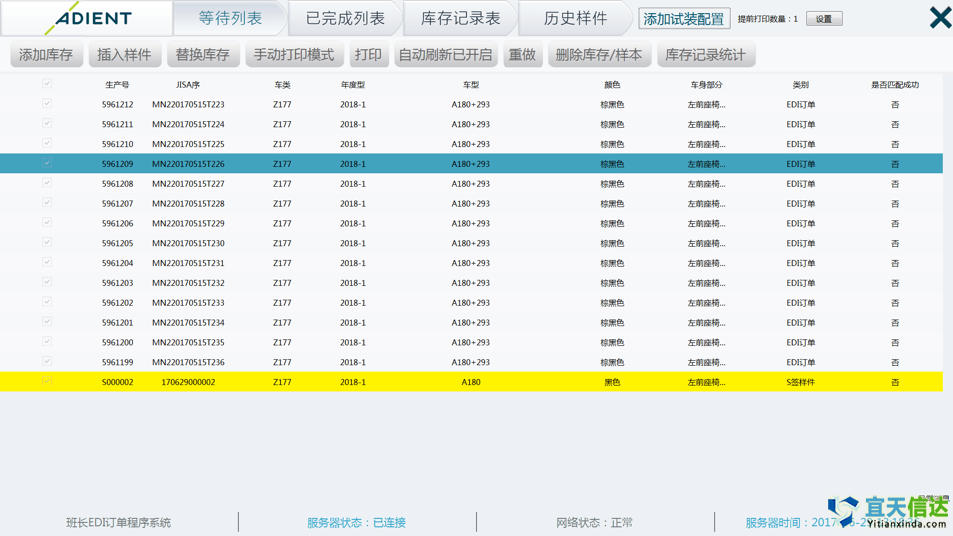
Task: Open the 库存记录表 tab
Action: coord(460,18)
